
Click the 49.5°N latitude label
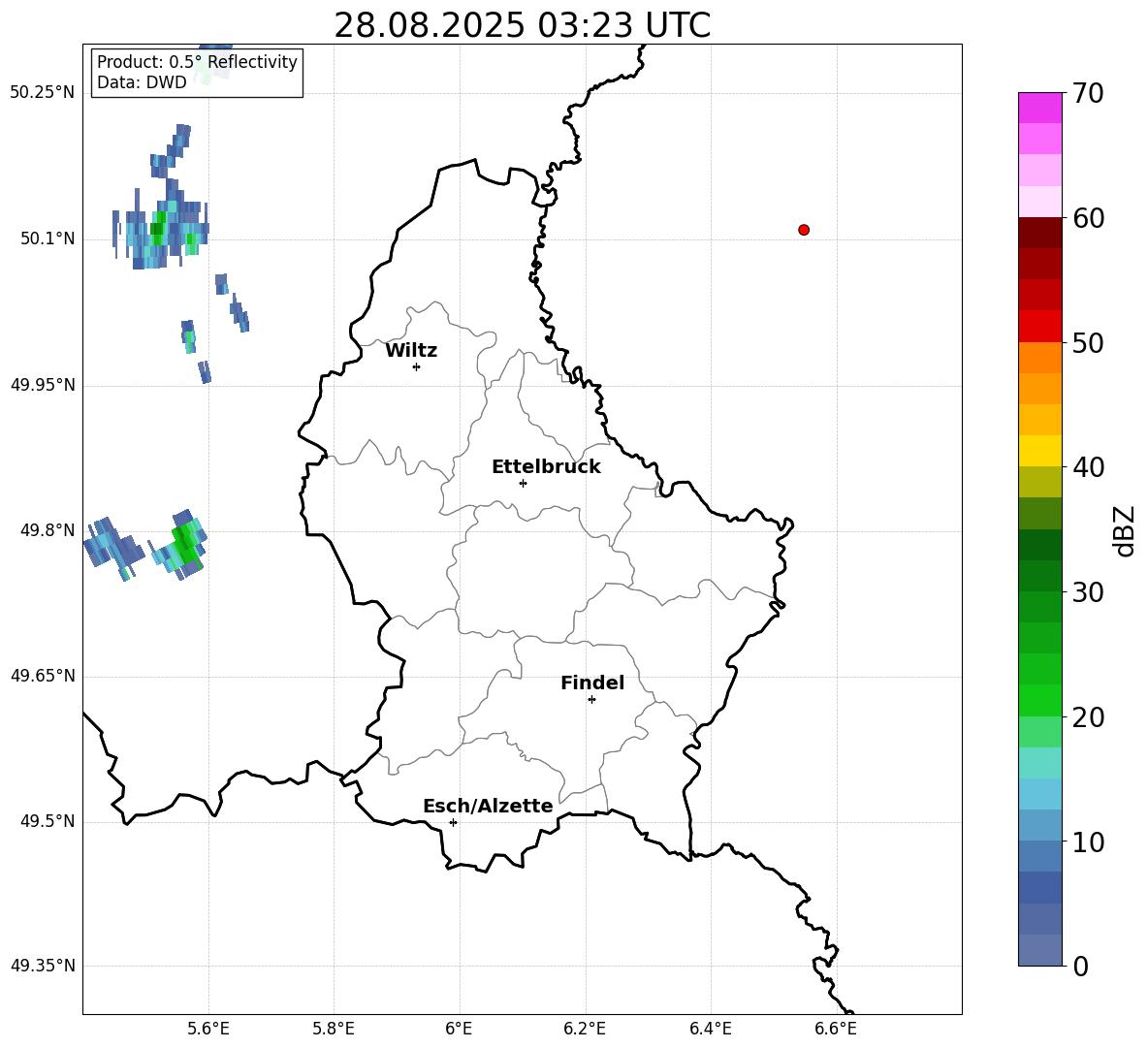tap(47, 821)
